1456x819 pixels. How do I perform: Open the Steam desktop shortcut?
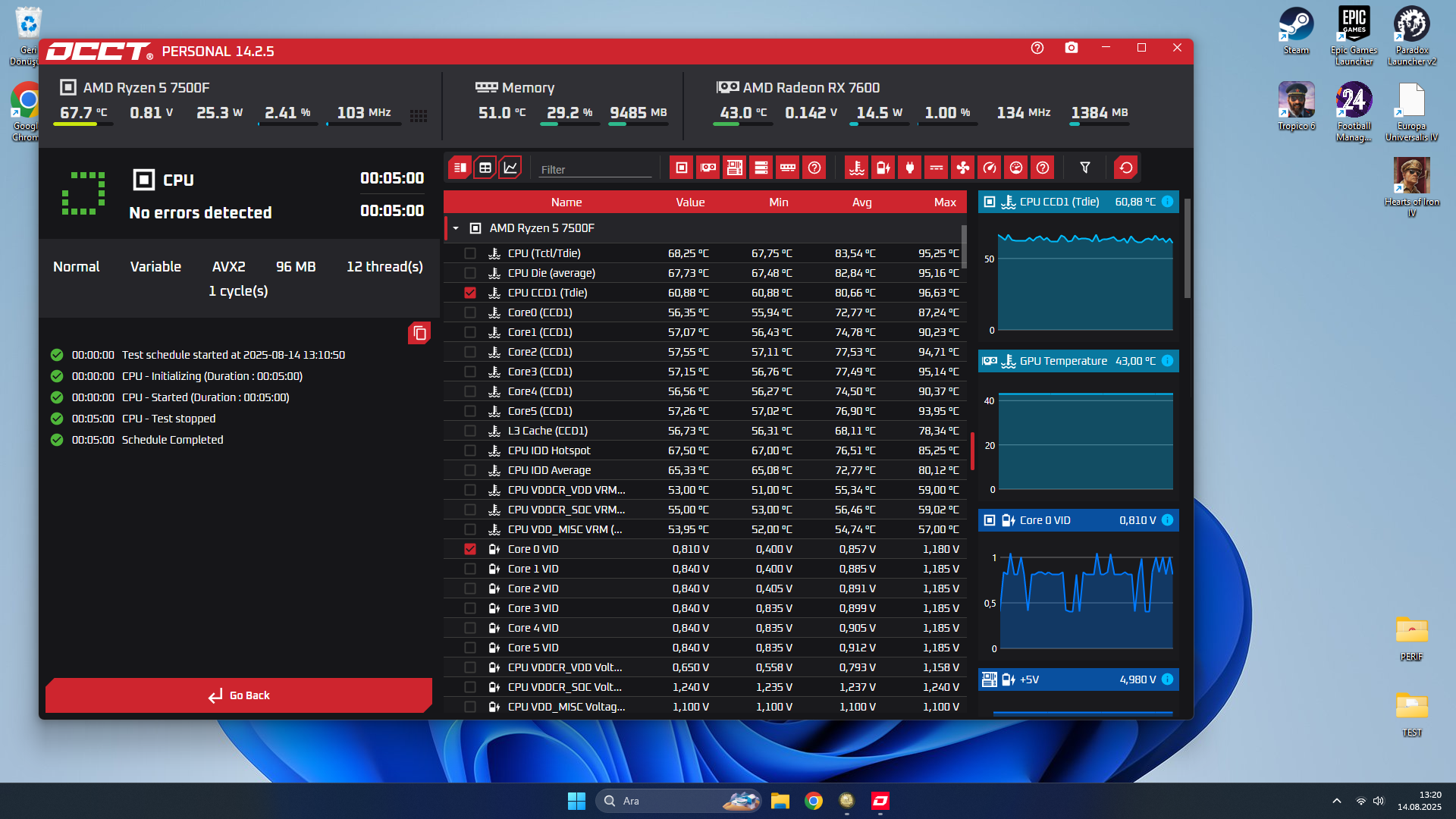(x=1297, y=31)
